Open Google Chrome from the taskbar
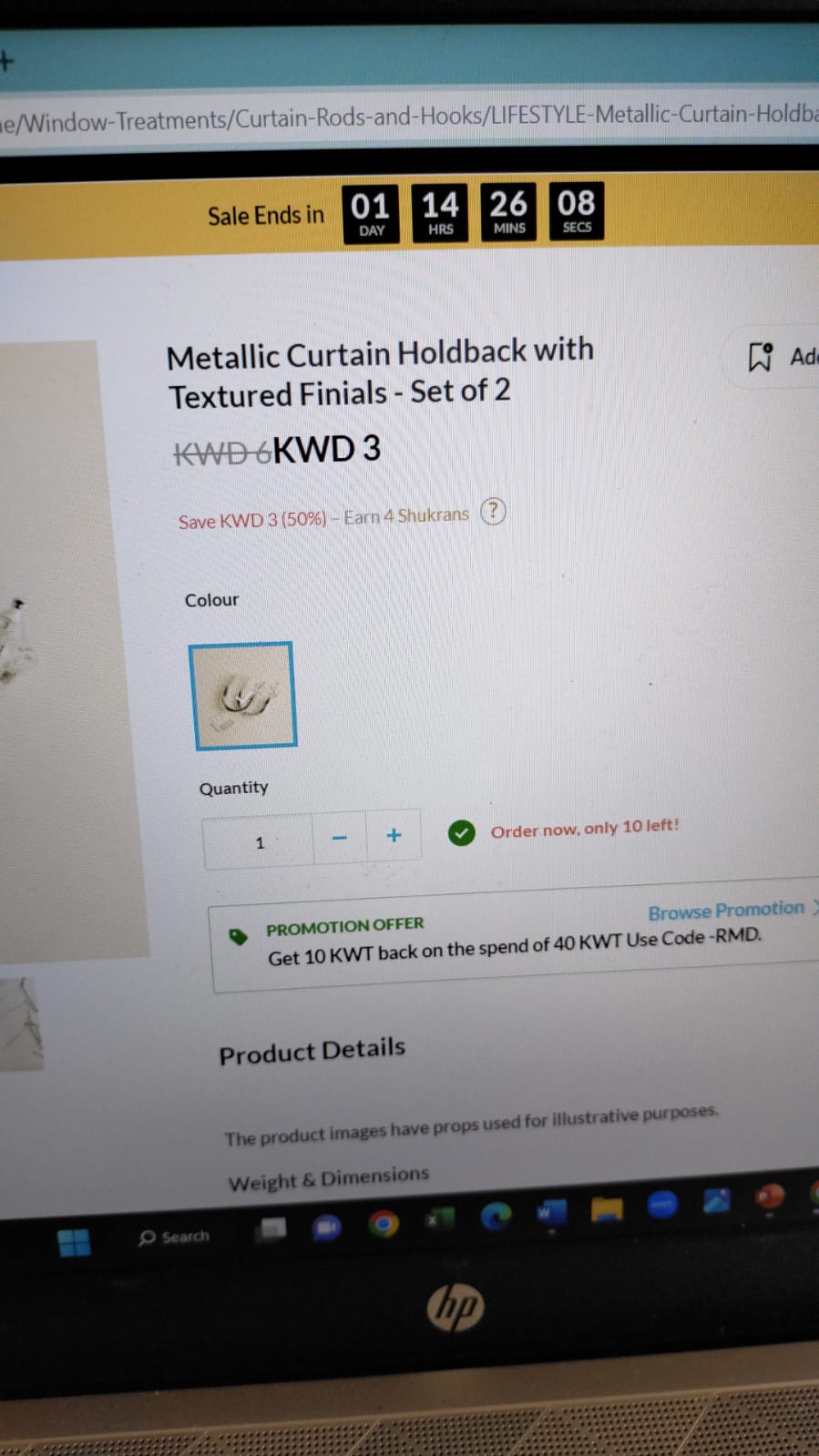Viewport: 819px width, 1456px height. [384, 1224]
